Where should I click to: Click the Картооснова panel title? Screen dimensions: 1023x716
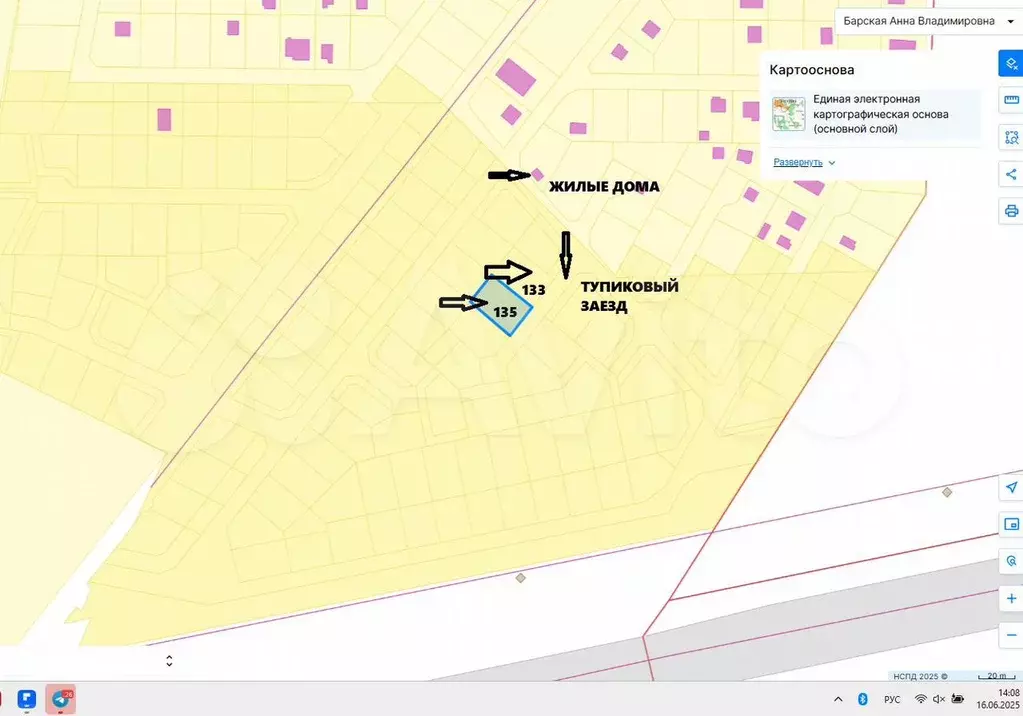[x=812, y=70]
